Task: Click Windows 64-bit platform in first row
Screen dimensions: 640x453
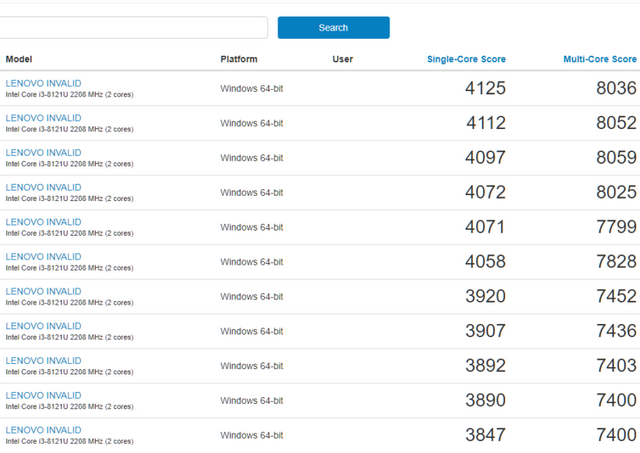Action: pos(251,89)
